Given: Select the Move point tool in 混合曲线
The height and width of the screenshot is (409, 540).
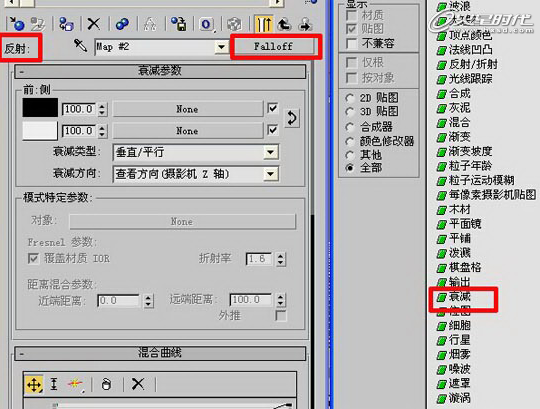Looking at the screenshot, I should (34, 384).
